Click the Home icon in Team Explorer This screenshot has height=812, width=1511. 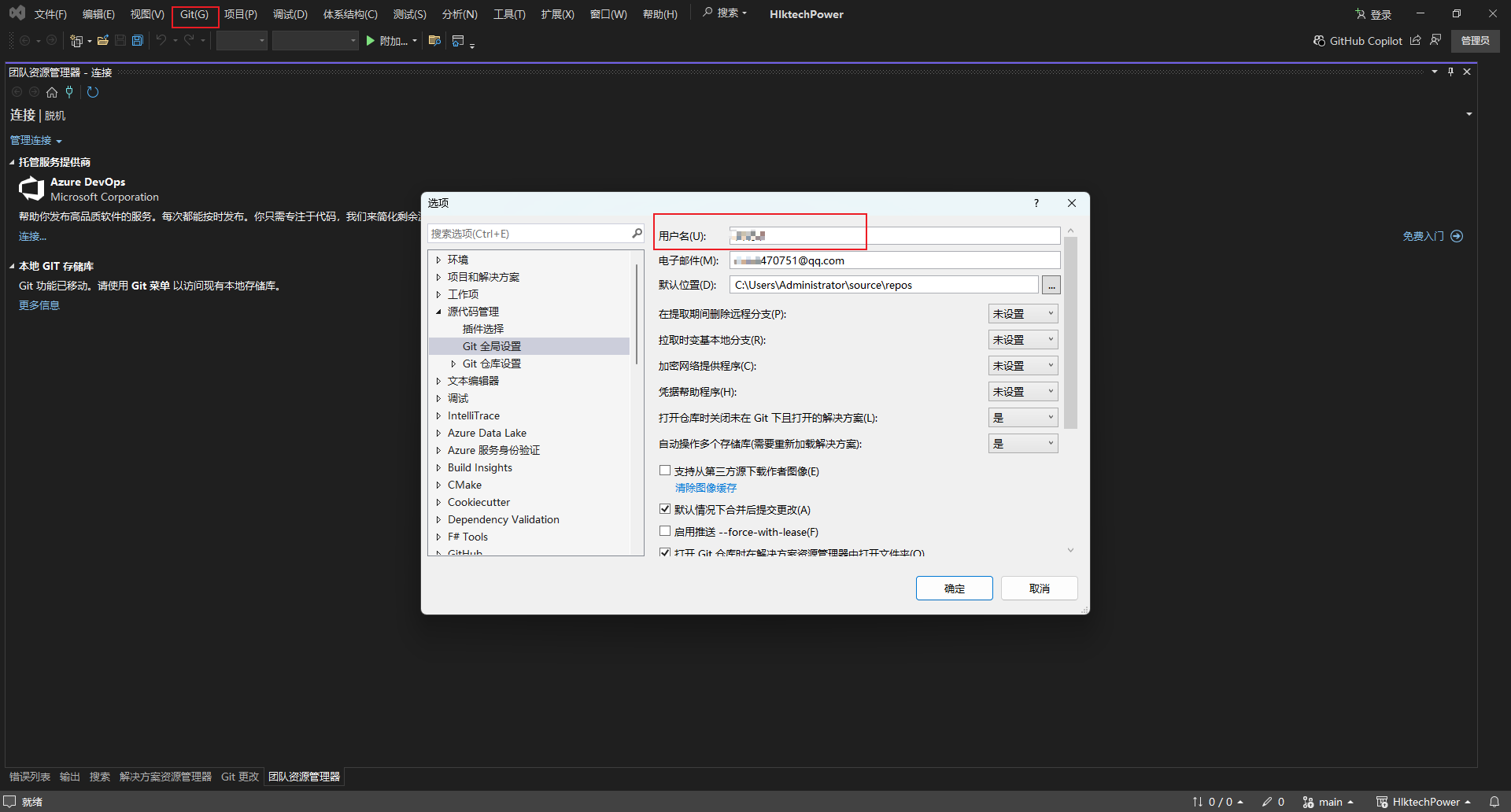(x=52, y=92)
